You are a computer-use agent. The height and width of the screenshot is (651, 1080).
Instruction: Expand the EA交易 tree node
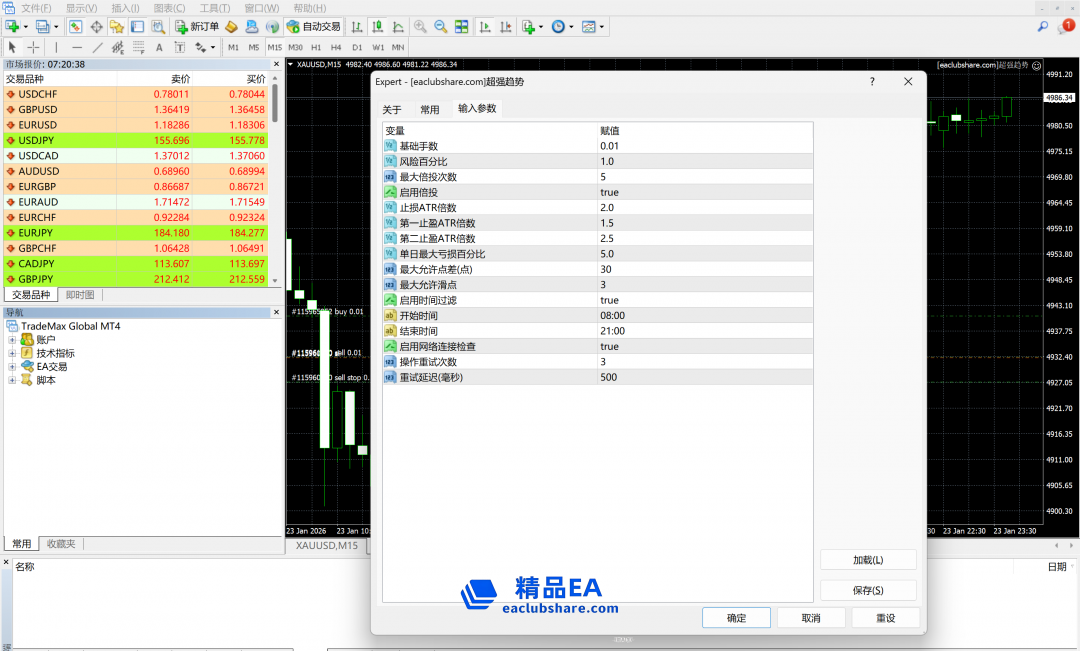(12, 367)
